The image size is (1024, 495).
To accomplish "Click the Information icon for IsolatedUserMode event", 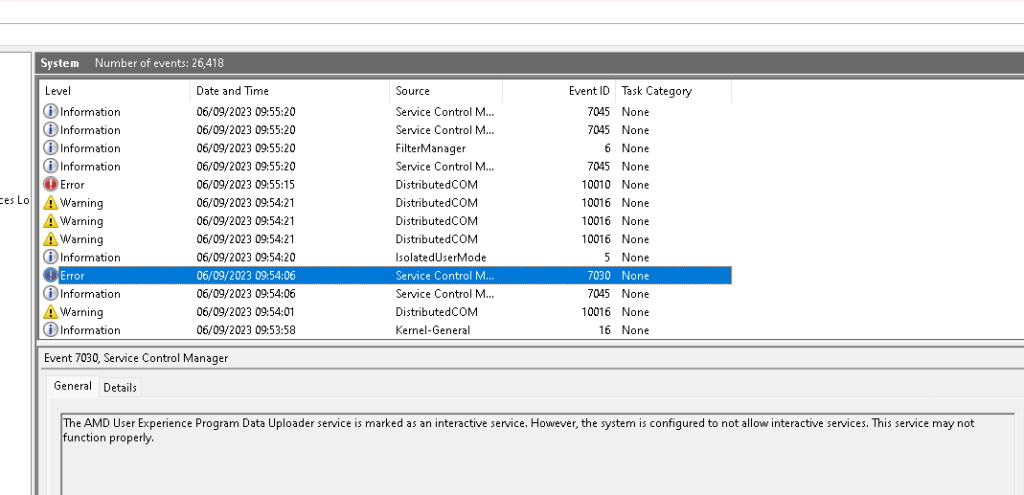I will click(x=50, y=257).
